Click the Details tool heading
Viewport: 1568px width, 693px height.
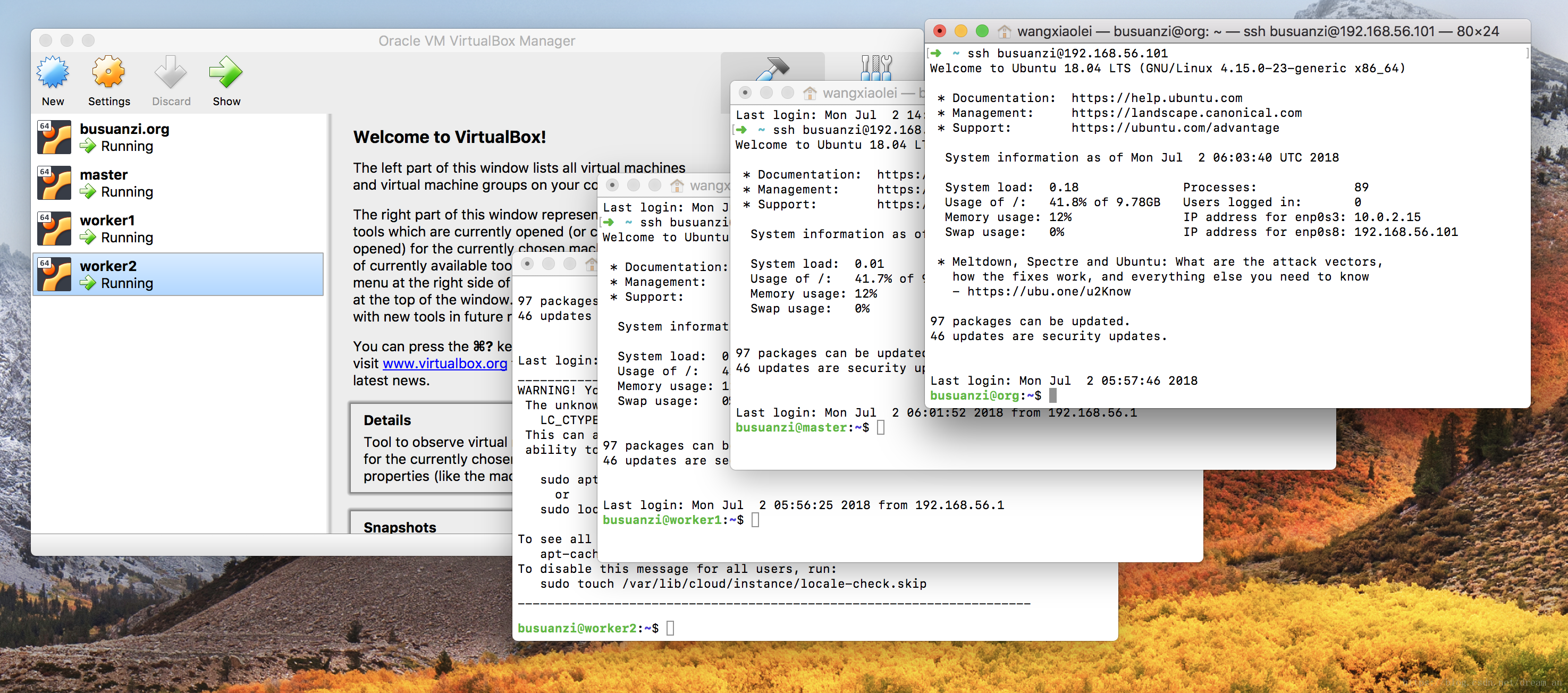pos(387,420)
